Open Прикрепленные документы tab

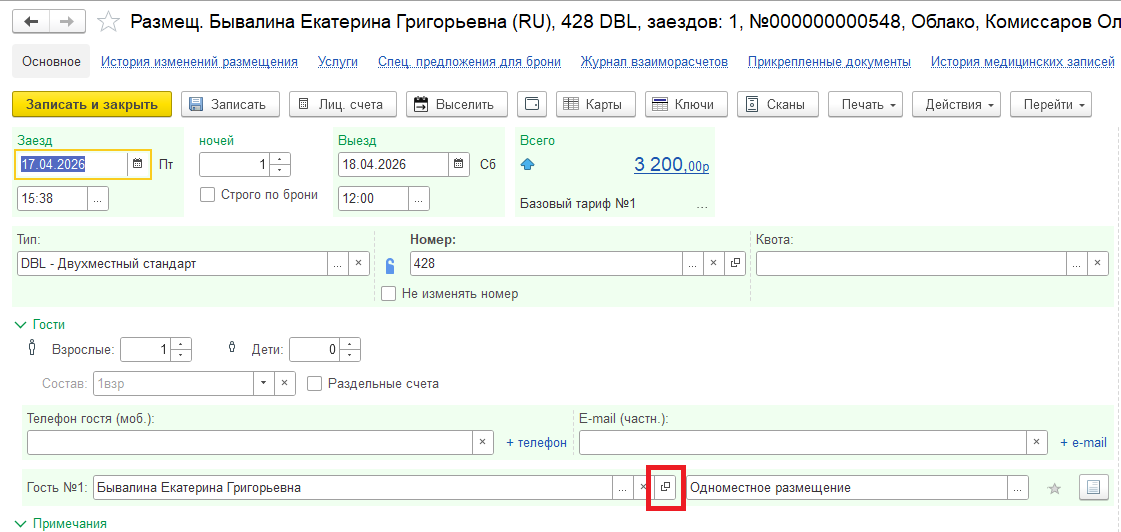(829, 62)
